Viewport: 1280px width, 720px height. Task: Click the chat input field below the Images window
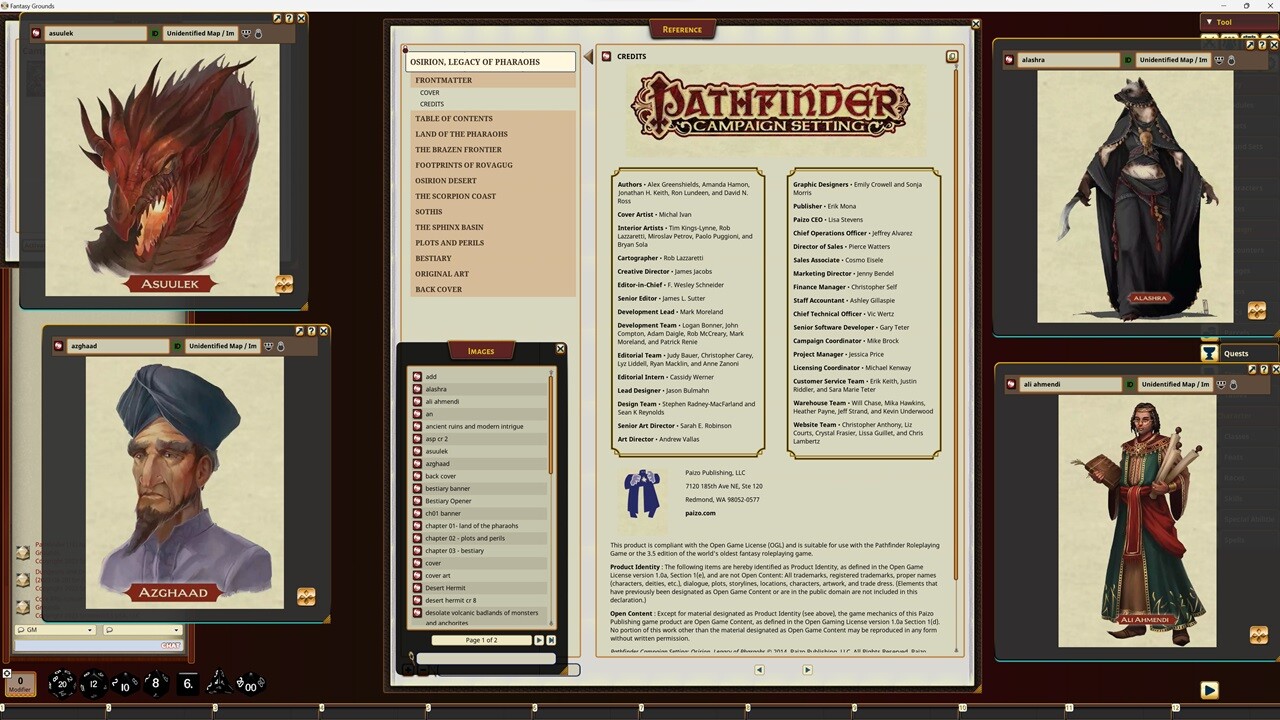[483, 658]
